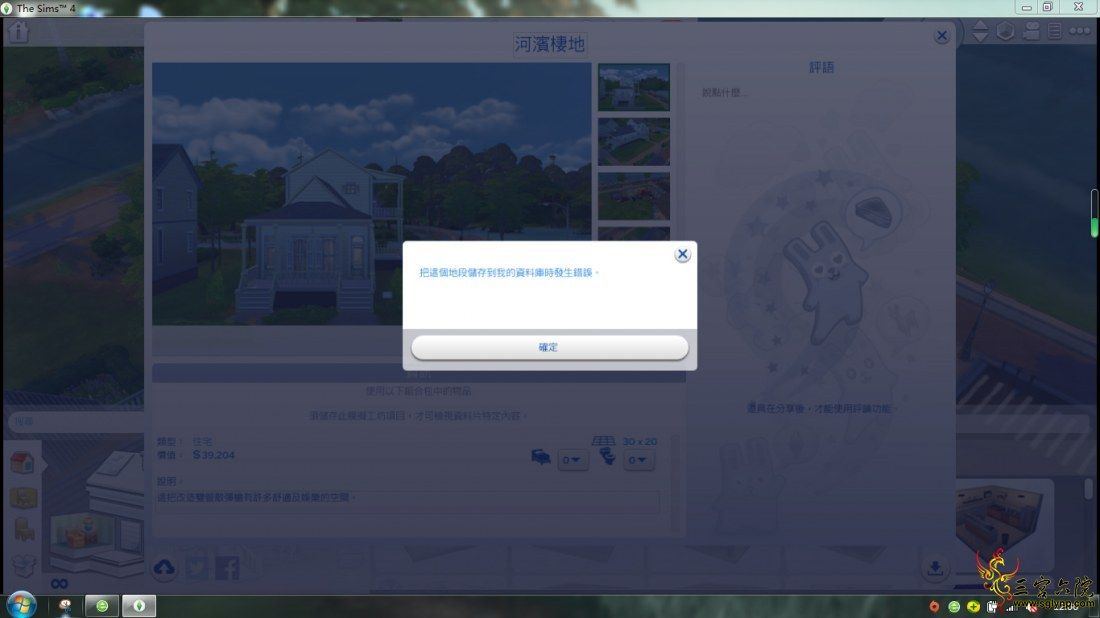Select the second lot preview thumbnail
This screenshot has width=1100, height=618.
(633, 142)
